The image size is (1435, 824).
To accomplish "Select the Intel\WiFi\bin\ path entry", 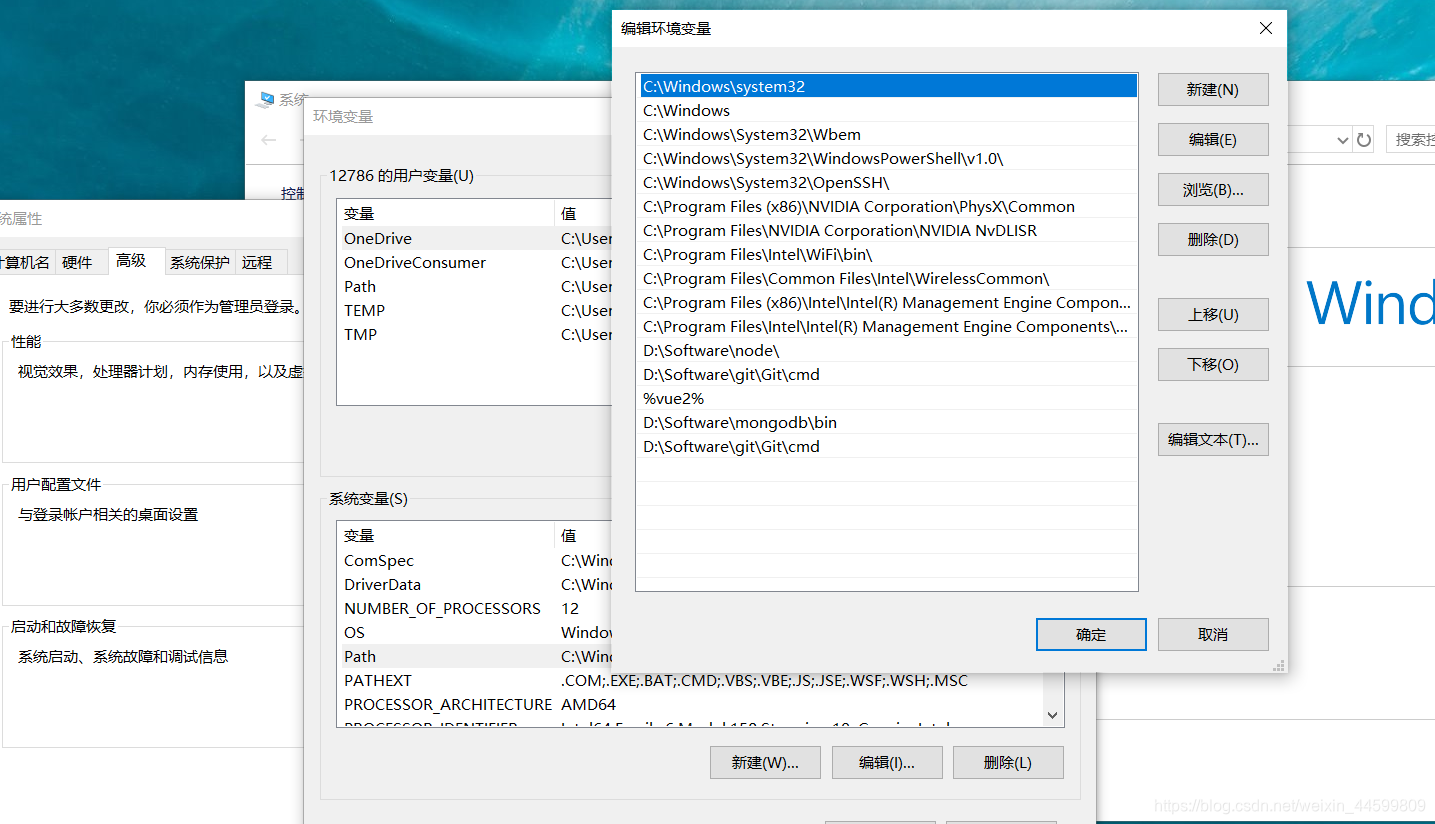I will click(888, 254).
